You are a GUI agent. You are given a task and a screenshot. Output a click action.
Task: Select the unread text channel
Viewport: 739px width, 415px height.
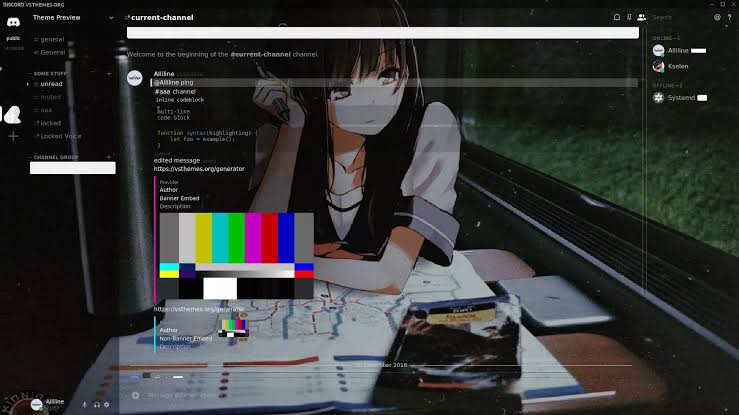click(51, 84)
